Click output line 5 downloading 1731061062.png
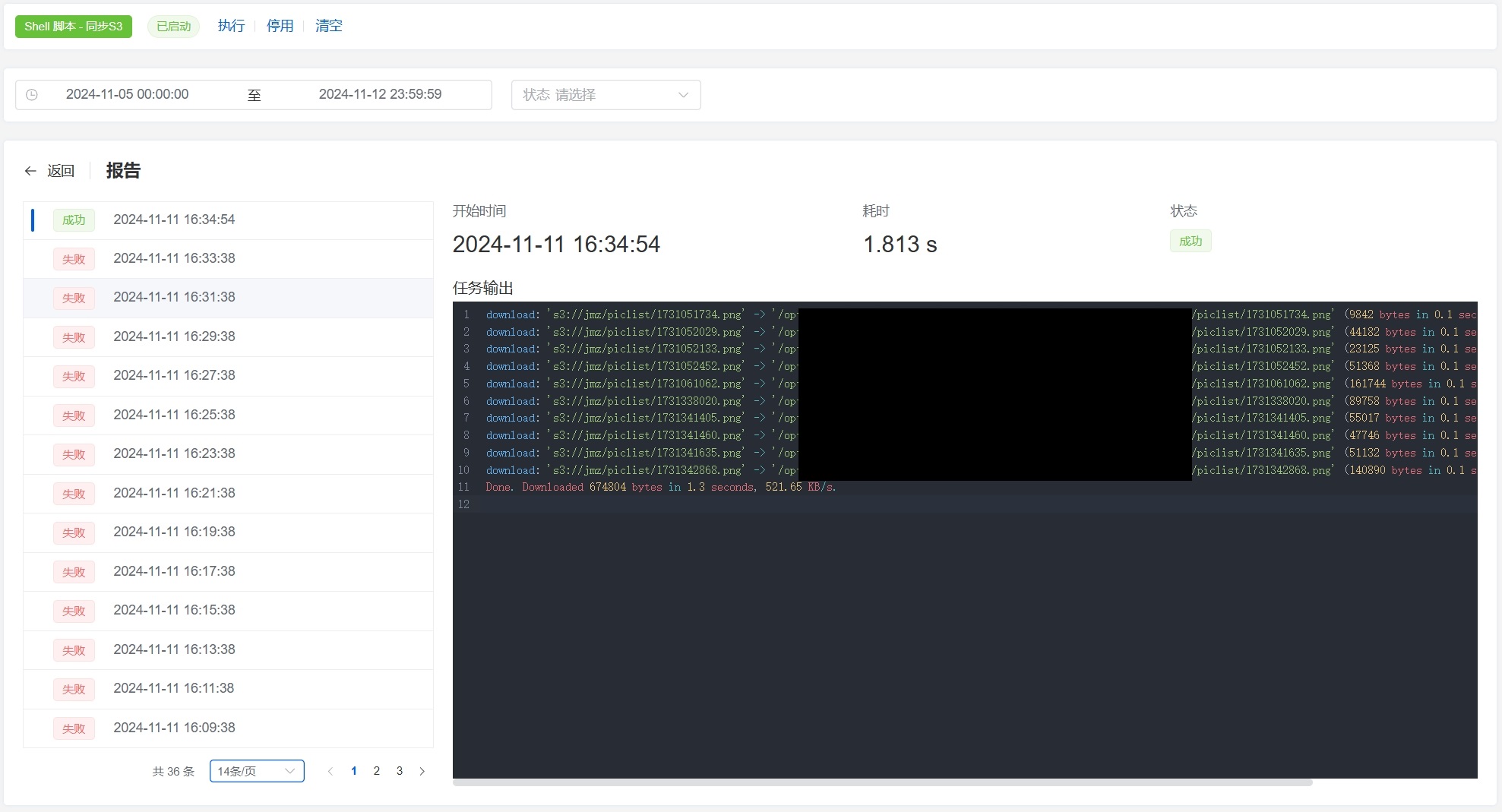This screenshot has width=1502, height=812. pos(982,384)
